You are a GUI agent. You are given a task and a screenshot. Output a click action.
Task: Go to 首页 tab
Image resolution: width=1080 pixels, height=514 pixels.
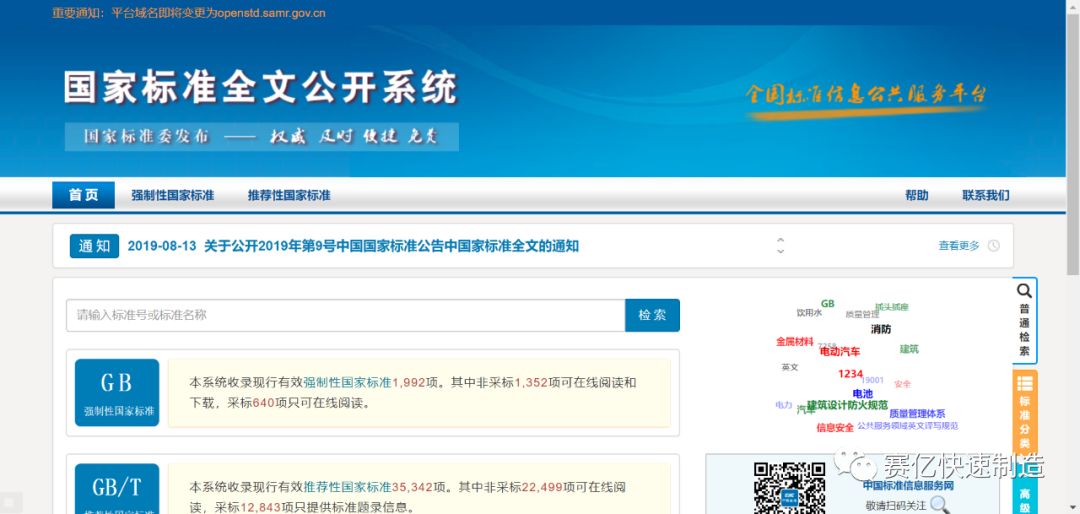coord(83,195)
